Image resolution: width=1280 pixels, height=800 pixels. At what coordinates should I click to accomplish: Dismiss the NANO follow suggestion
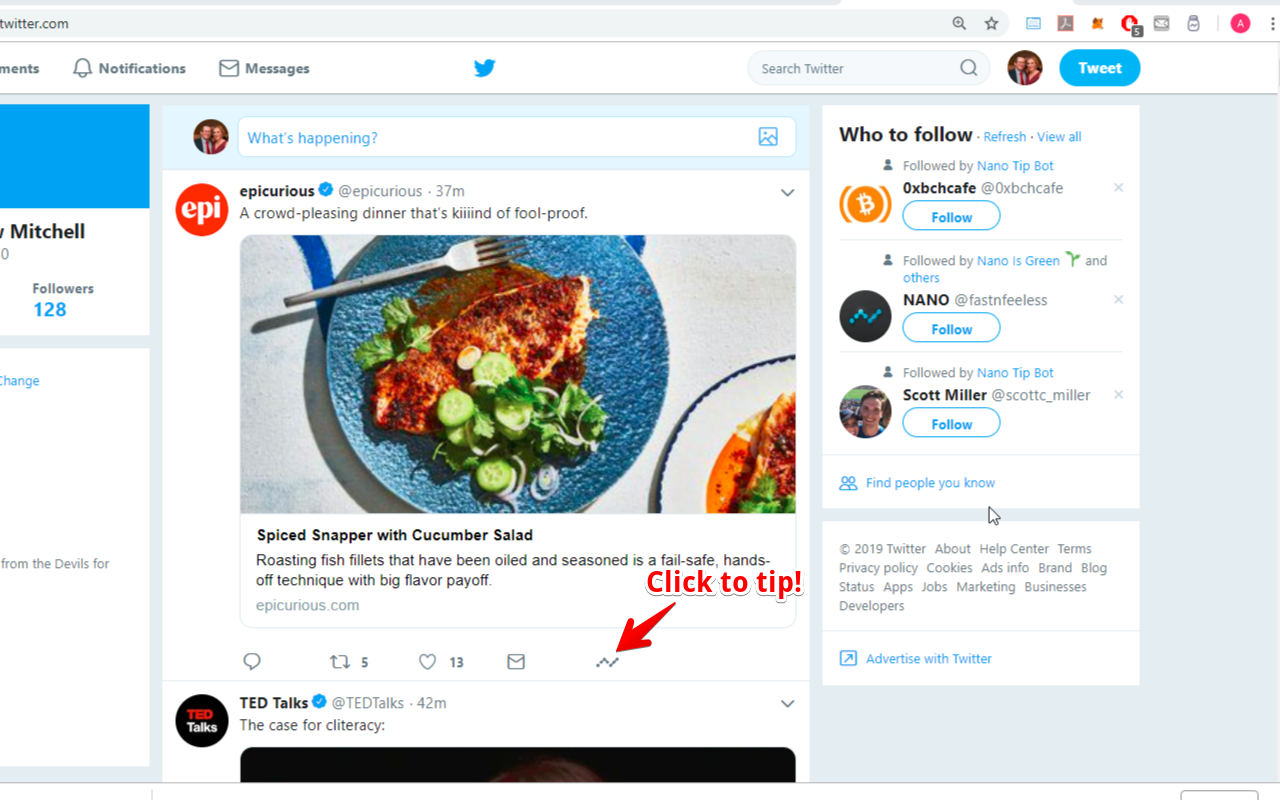pos(1118,300)
